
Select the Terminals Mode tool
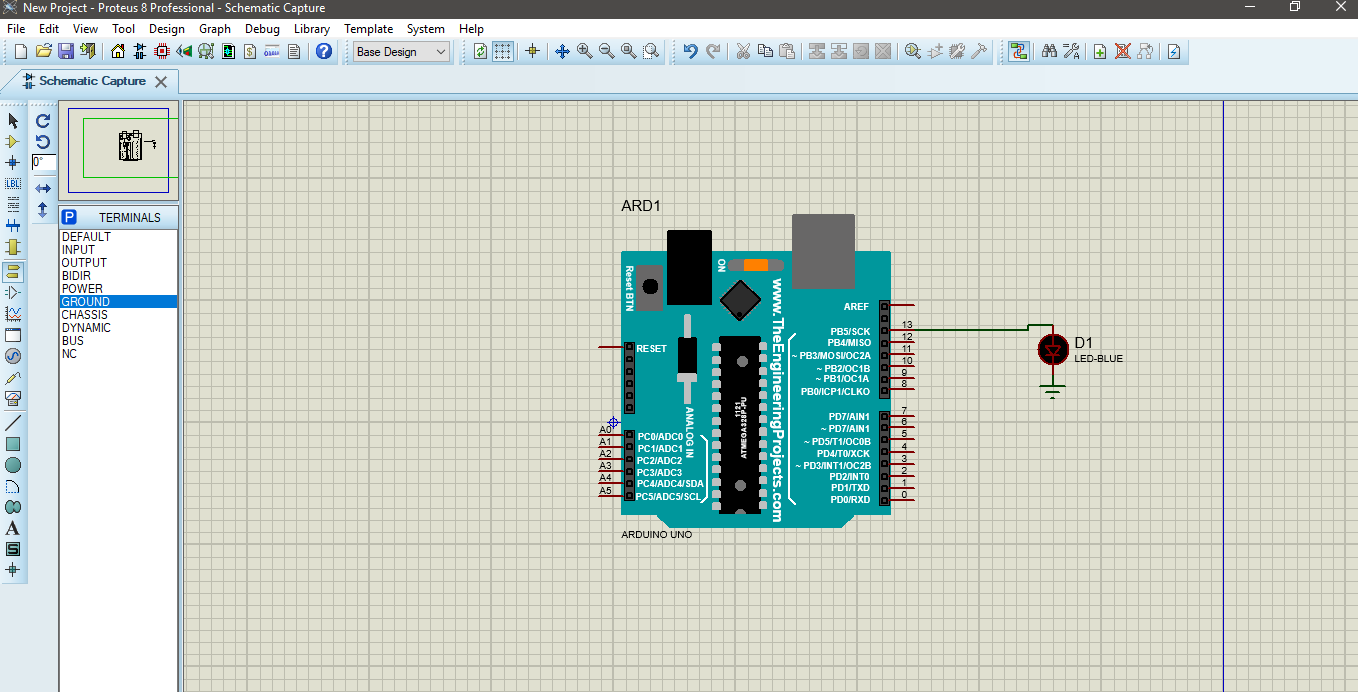13,271
